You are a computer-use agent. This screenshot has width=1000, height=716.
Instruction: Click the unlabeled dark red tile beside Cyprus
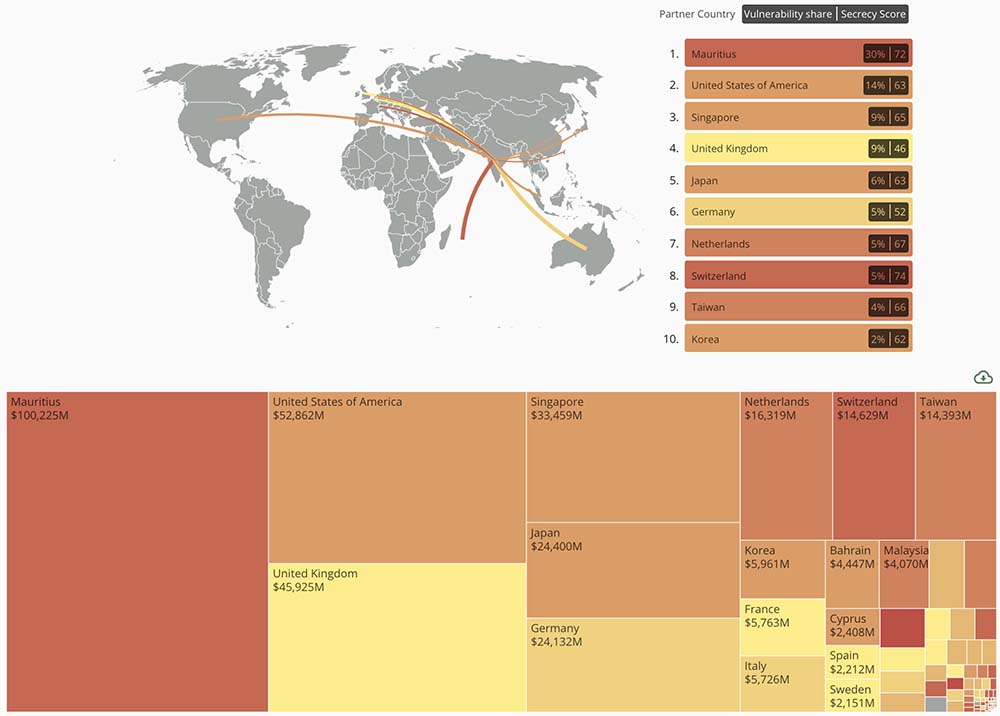pos(902,627)
